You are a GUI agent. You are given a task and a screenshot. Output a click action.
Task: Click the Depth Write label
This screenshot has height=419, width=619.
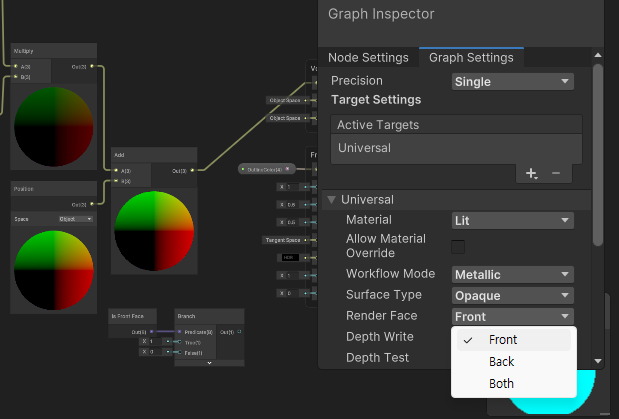380,337
